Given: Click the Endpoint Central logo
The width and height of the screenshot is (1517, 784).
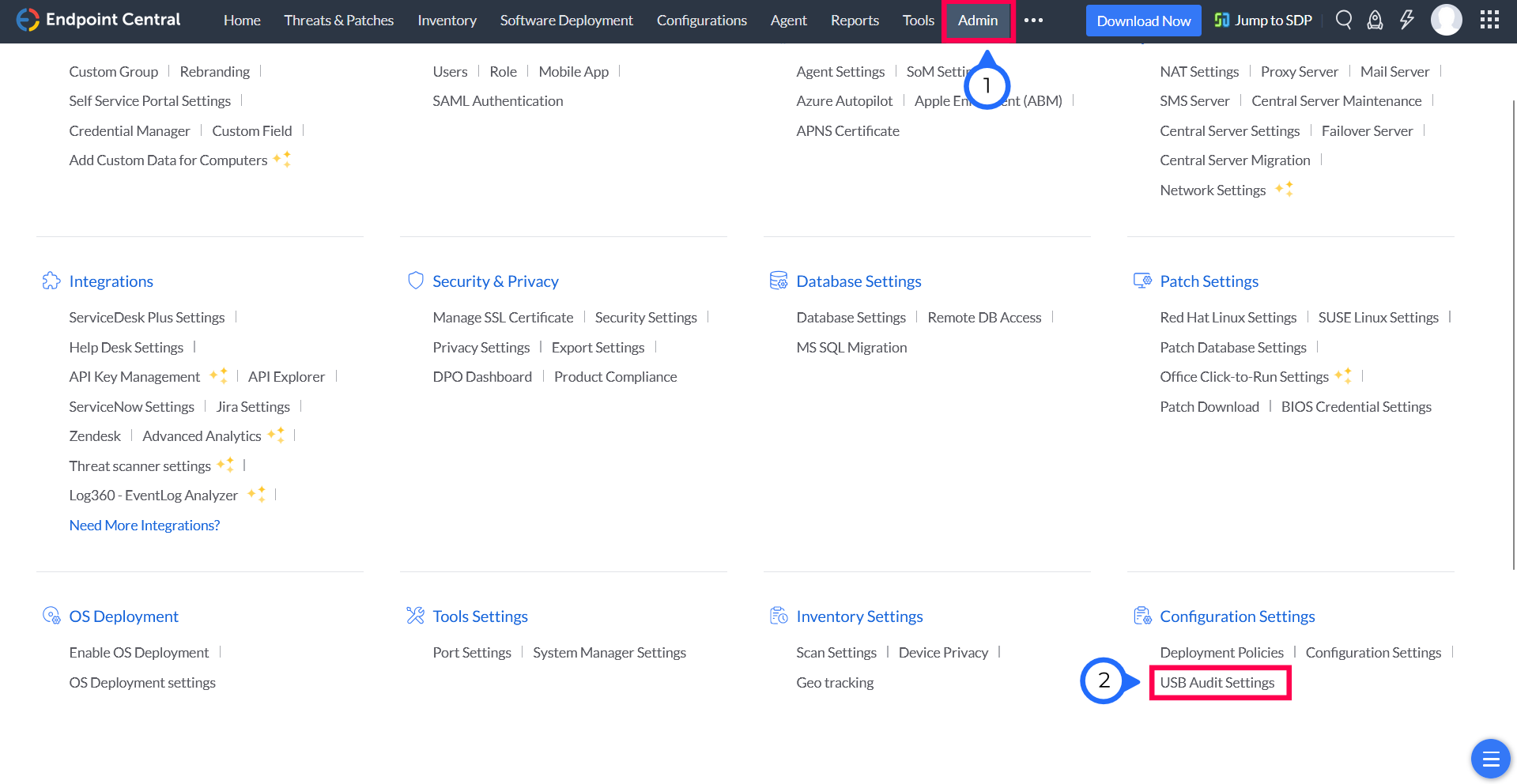Looking at the screenshot, I should [99, 20].
